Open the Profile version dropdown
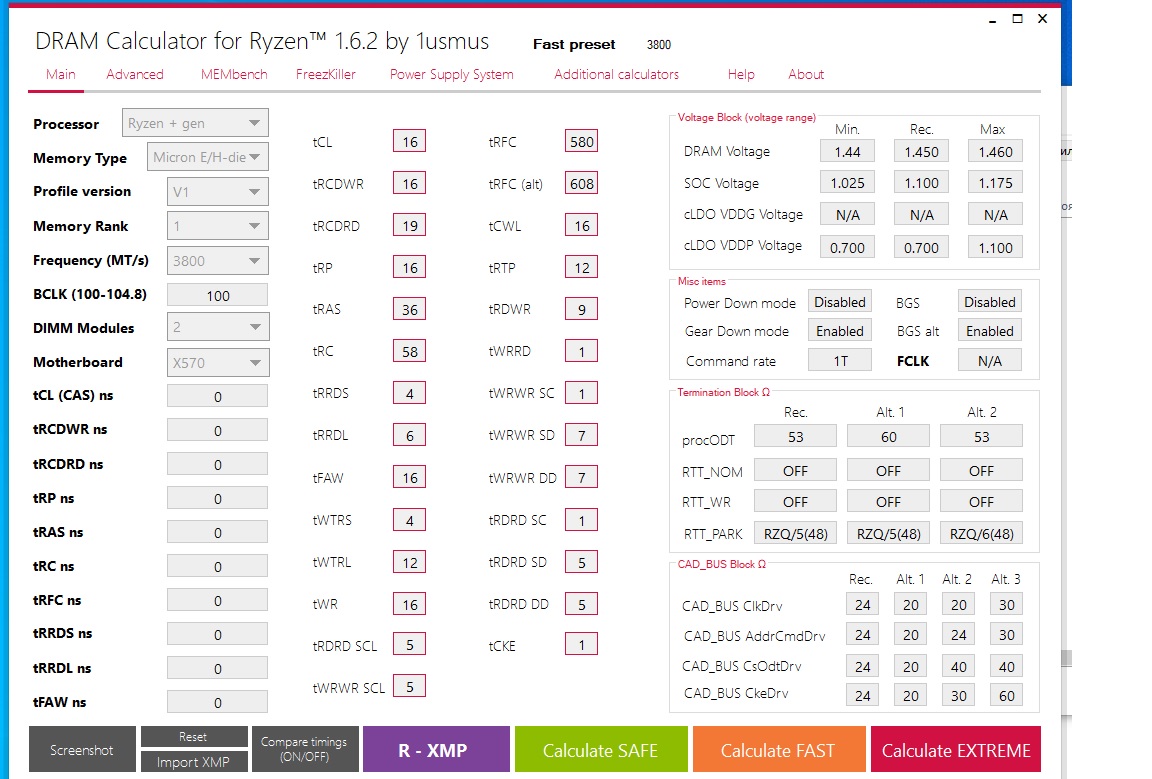Viewport: 1152px width, 779px height. (x=217, y=192)
